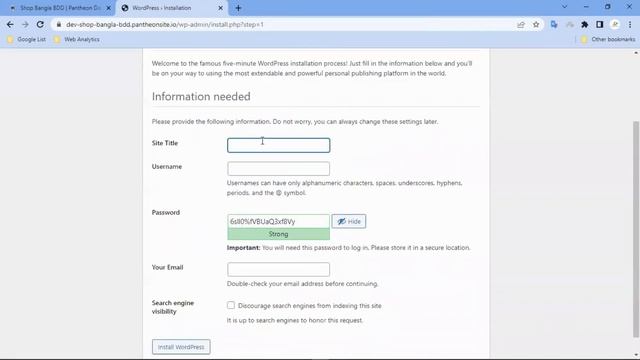Toggle the browser side panel

click(600, 24)
